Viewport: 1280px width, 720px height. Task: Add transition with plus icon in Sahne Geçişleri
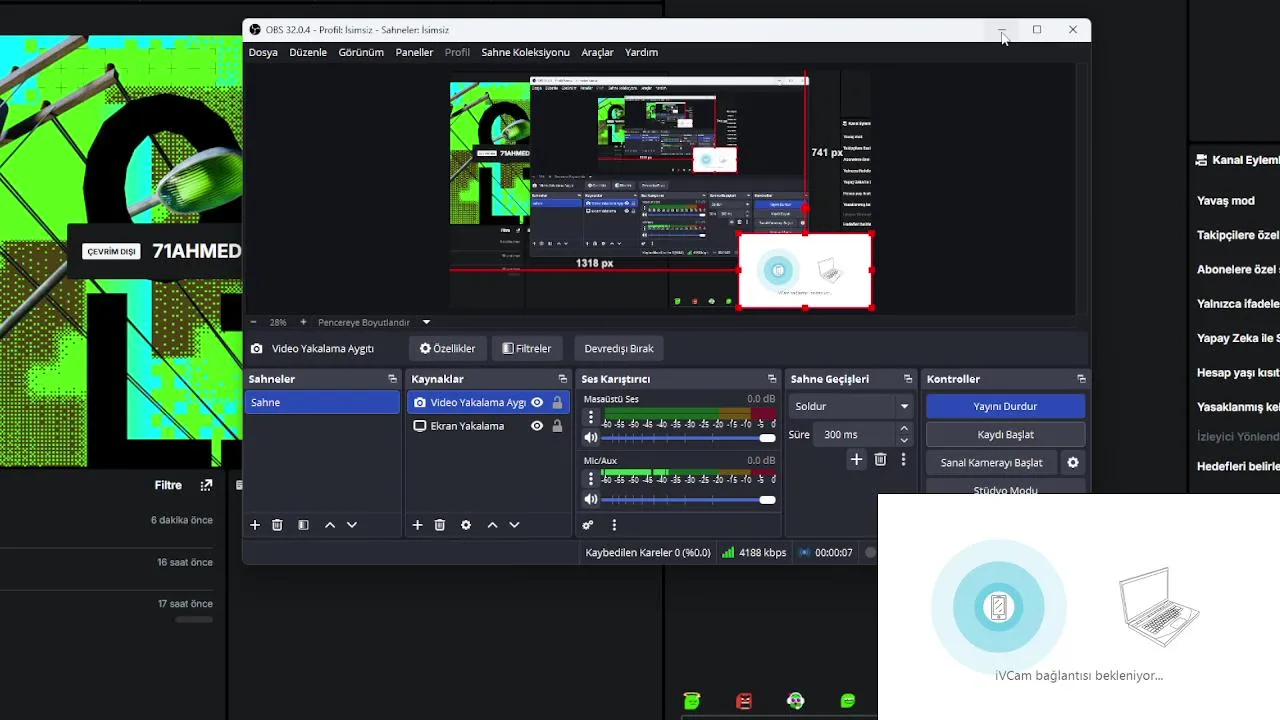(856, 459)
